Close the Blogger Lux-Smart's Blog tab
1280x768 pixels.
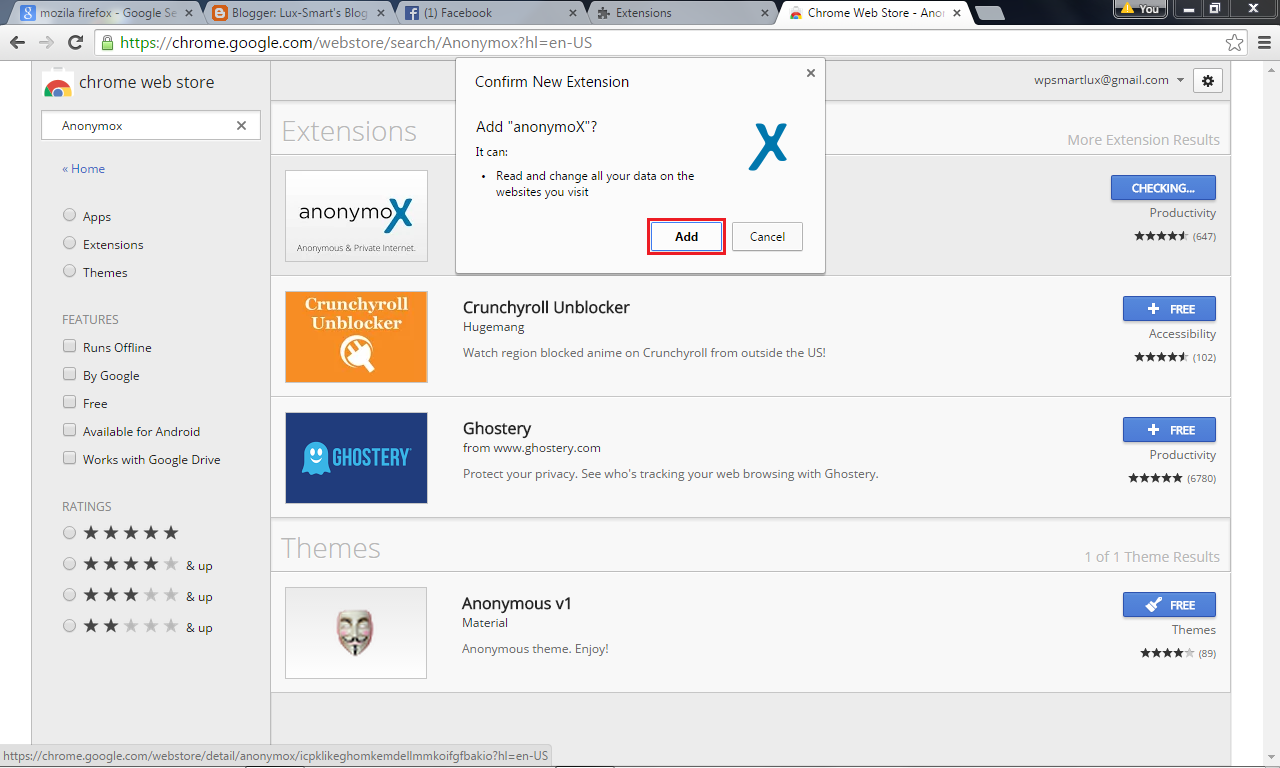pyautogui.click(x=380, y=13)
